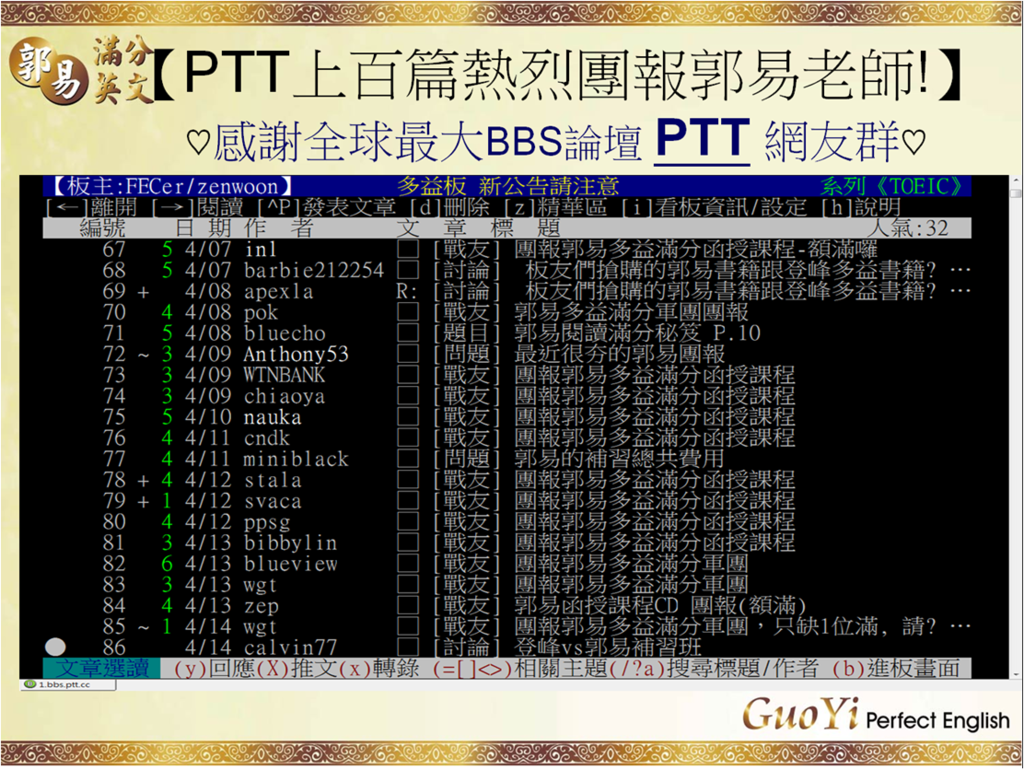Screen dimensions: 1024x770
Task: Click the [i]看板資訊/設定 command
Action: point(714,208)
